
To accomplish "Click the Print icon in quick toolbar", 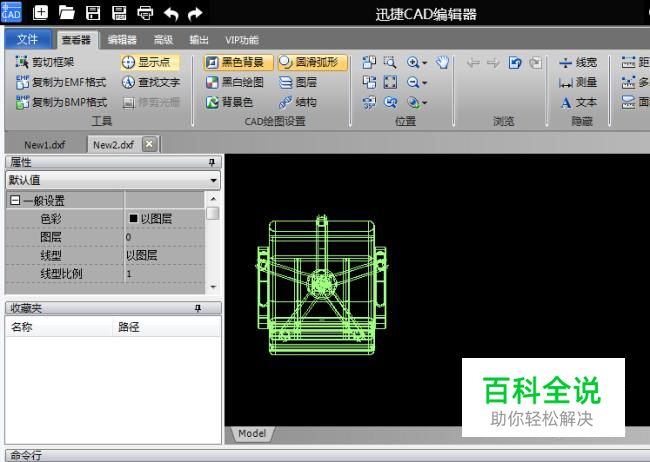I will coord(145,13).
